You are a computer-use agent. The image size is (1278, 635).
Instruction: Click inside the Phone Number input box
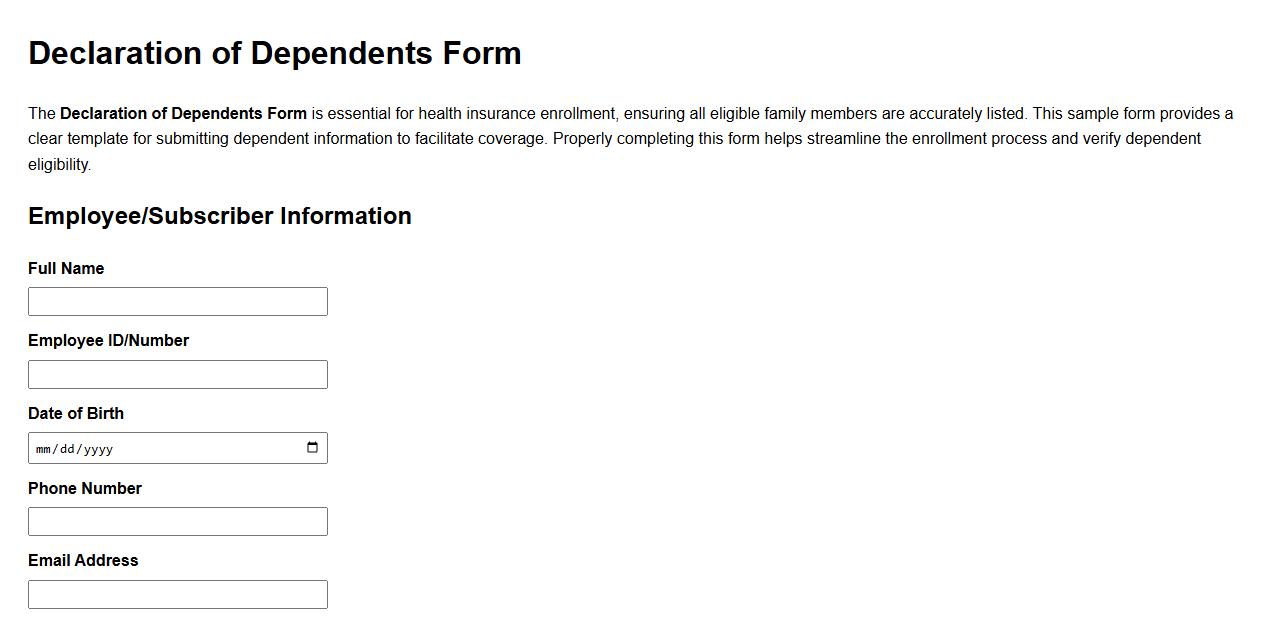[178, 520]
